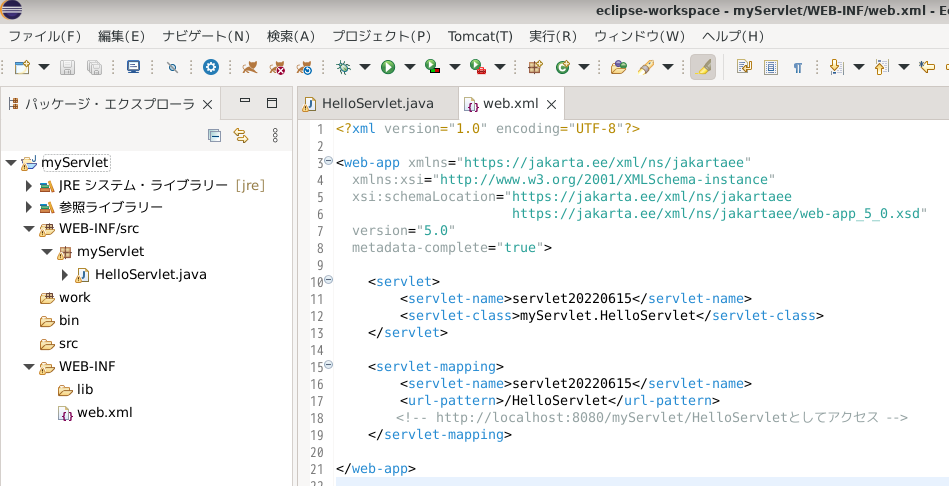Open the Next Annotation dropdown arrow
The width and height of the screenshot is (949, 486).
[858, 67]
